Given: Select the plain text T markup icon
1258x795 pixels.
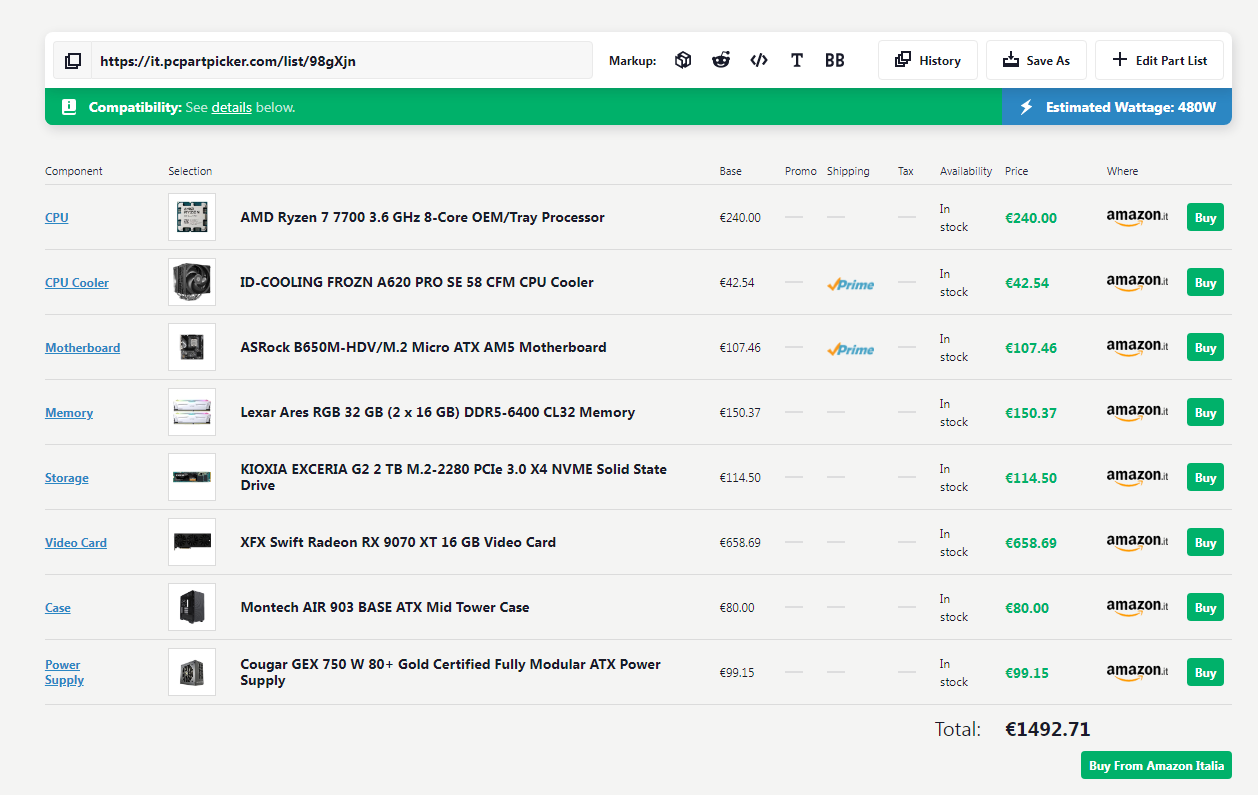Looking at the screenshot, I should (x=797, y=60).
